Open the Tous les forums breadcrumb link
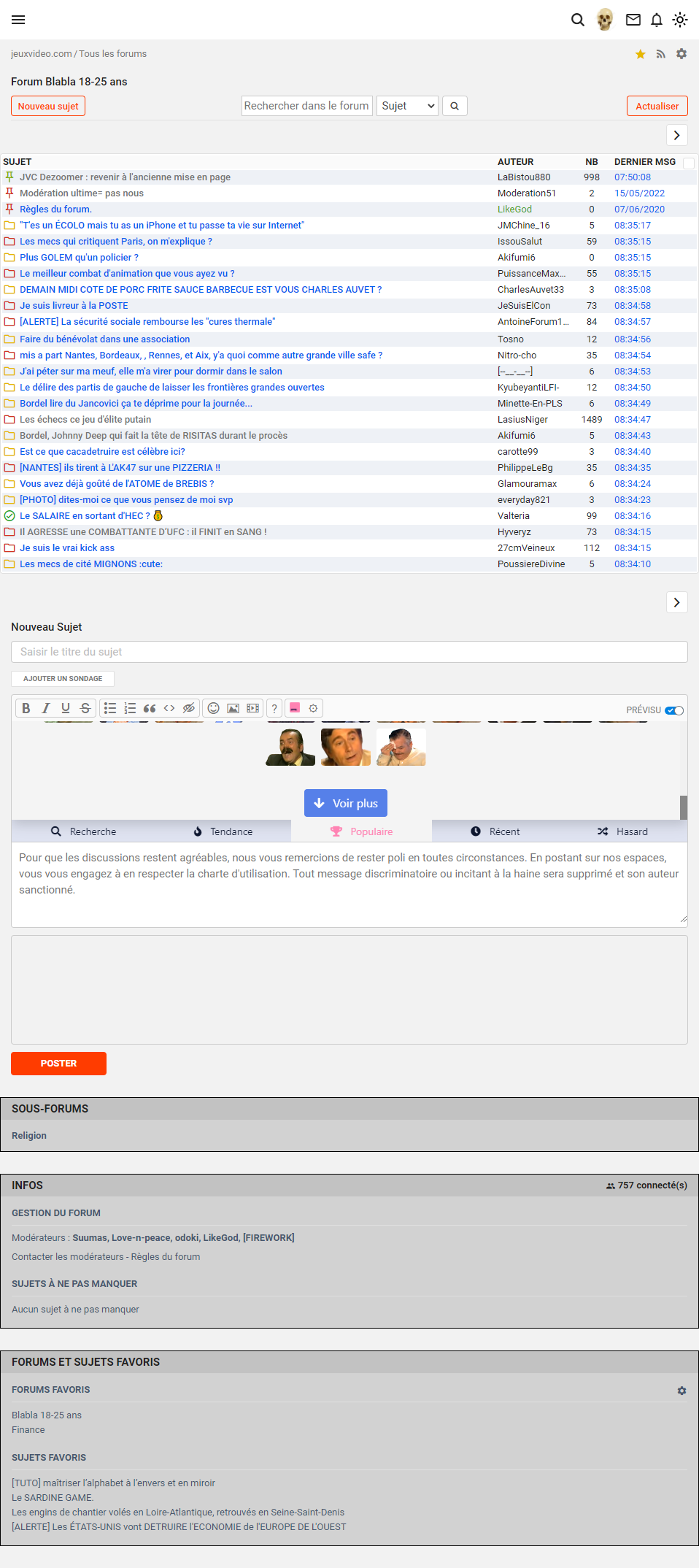699x1568 pixels. [112, 54]
